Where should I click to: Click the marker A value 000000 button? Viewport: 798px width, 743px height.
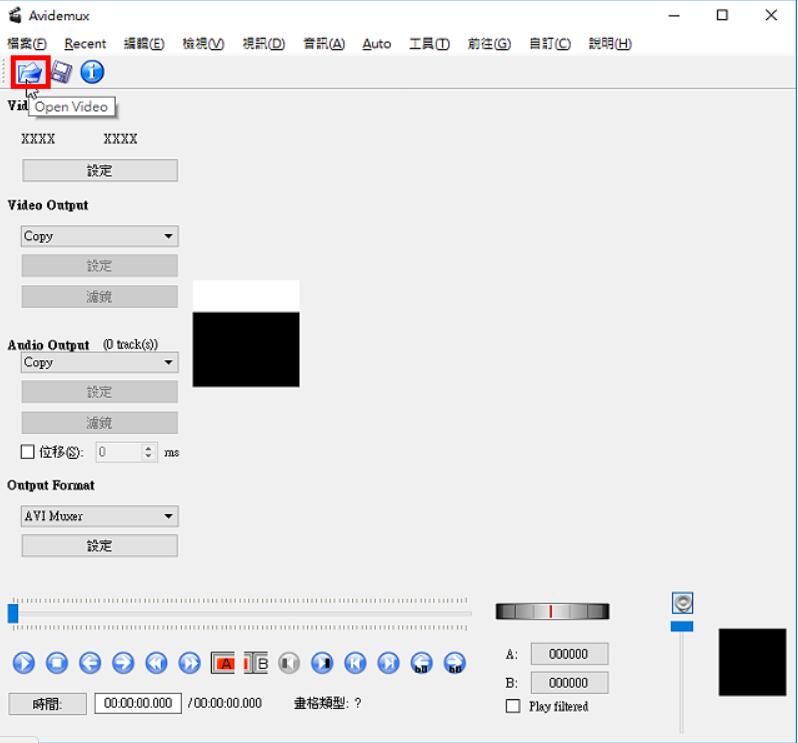(569, 654)
